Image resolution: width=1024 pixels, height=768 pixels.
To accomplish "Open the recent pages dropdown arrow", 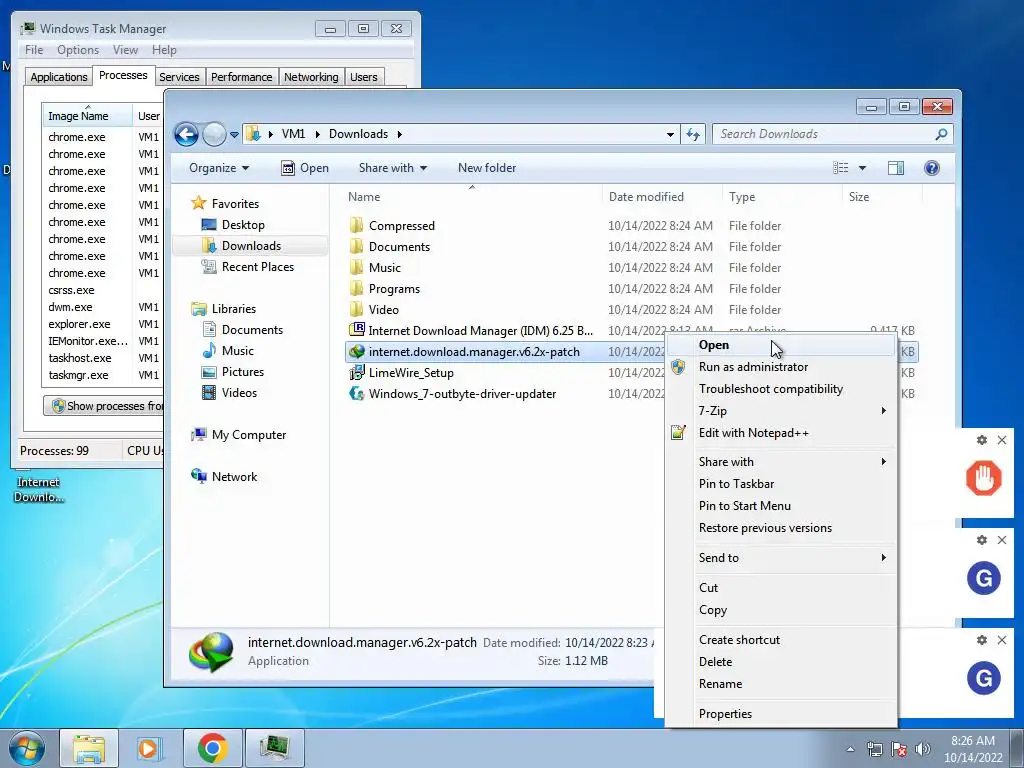I will [234, 135].
